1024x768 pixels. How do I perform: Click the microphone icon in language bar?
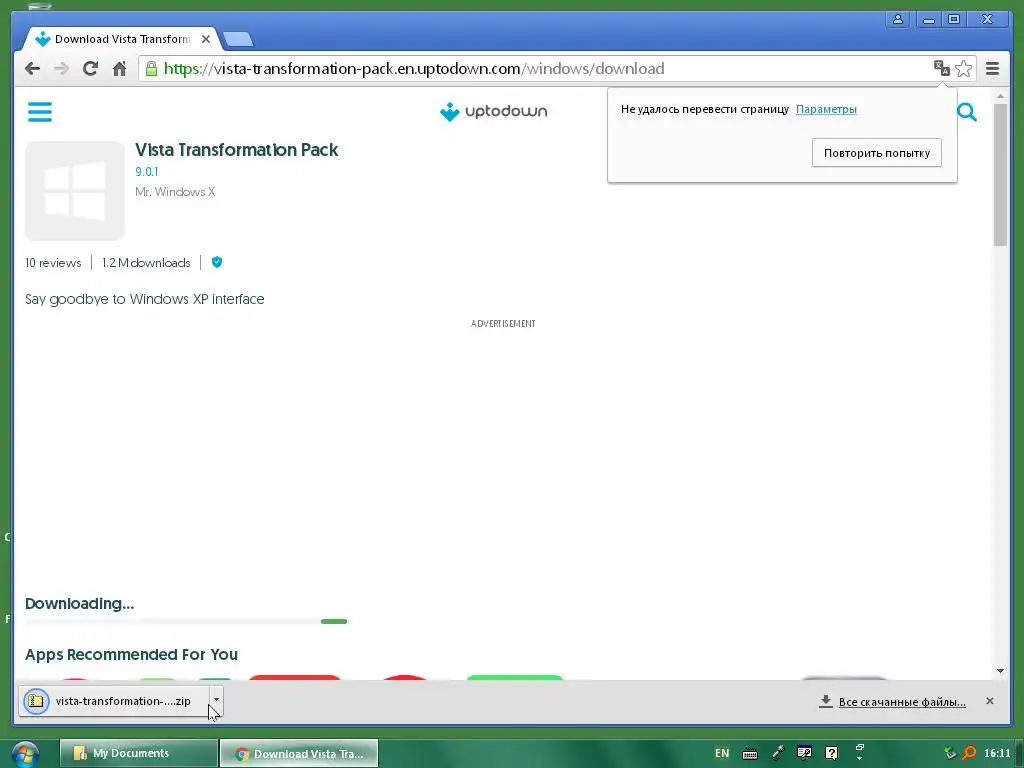[778, 753]
